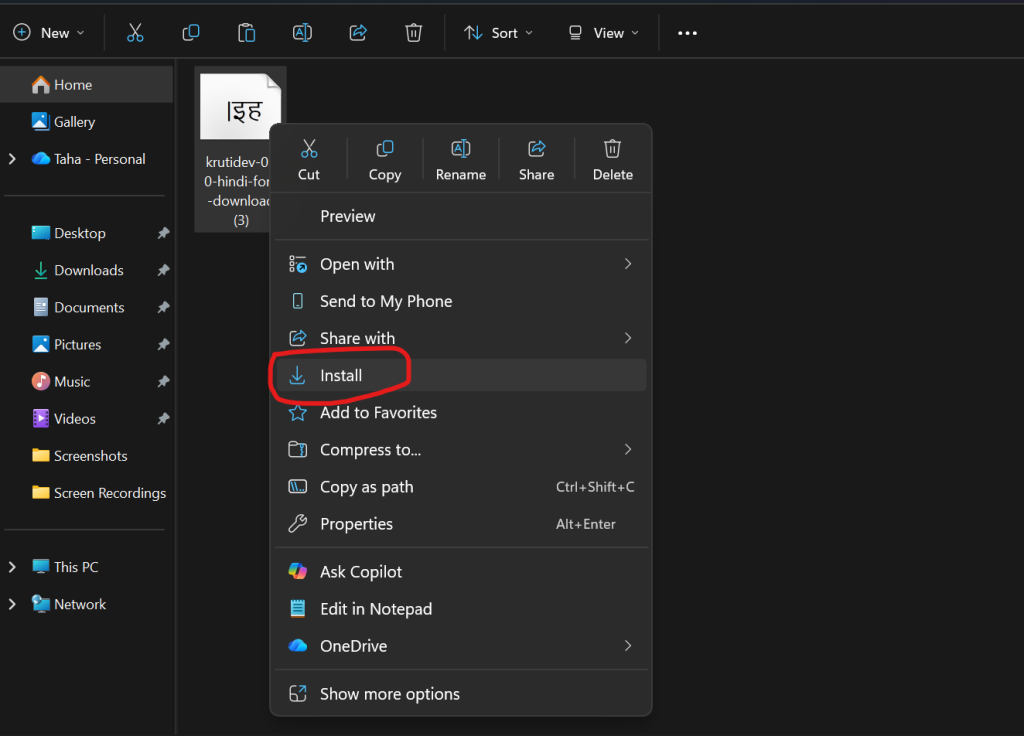Open the OneDrive submenu entry
Viewport: 1024px width, 736px height.
461,646
